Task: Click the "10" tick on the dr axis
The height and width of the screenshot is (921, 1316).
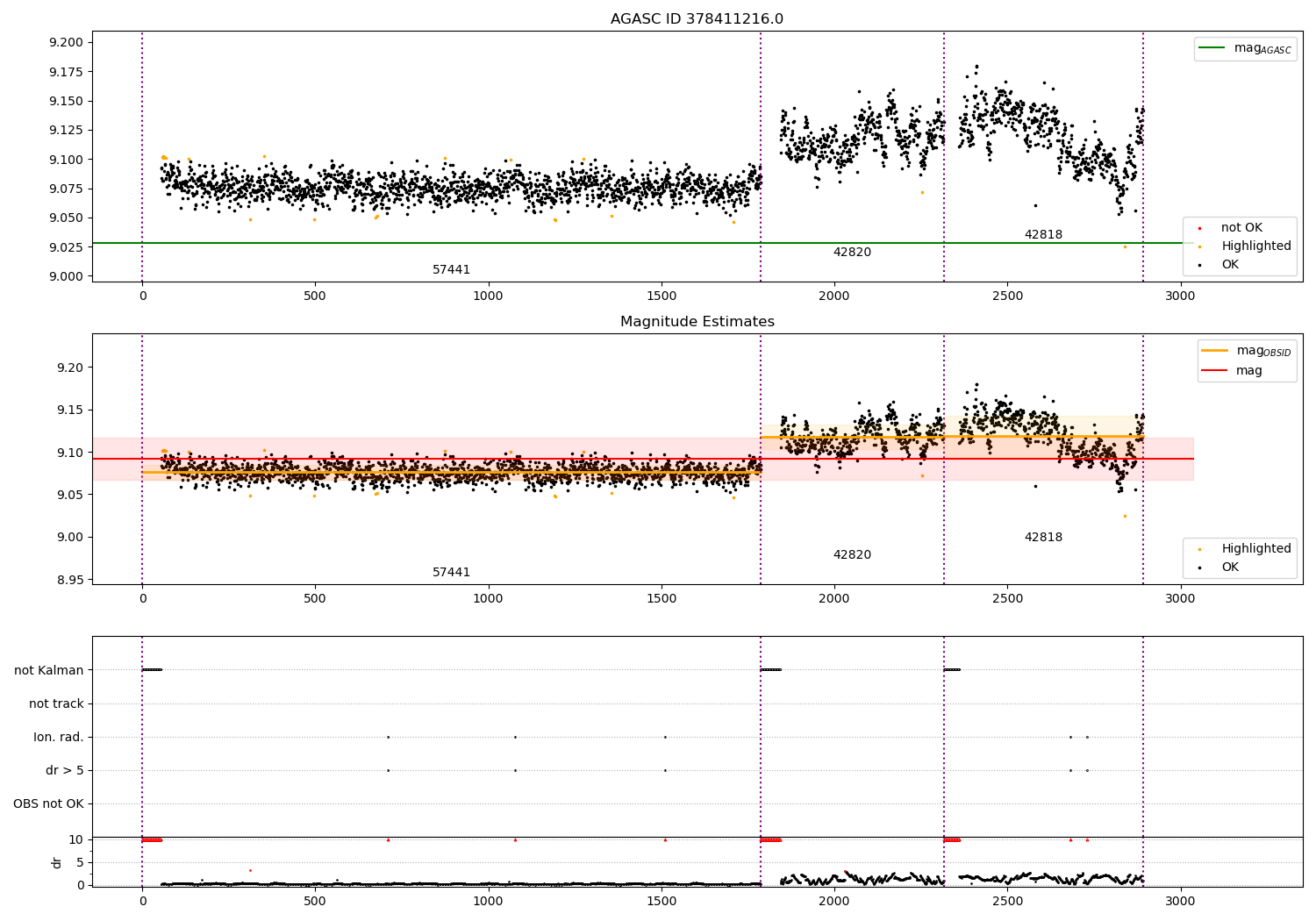Action: click(x=76, y=839)
